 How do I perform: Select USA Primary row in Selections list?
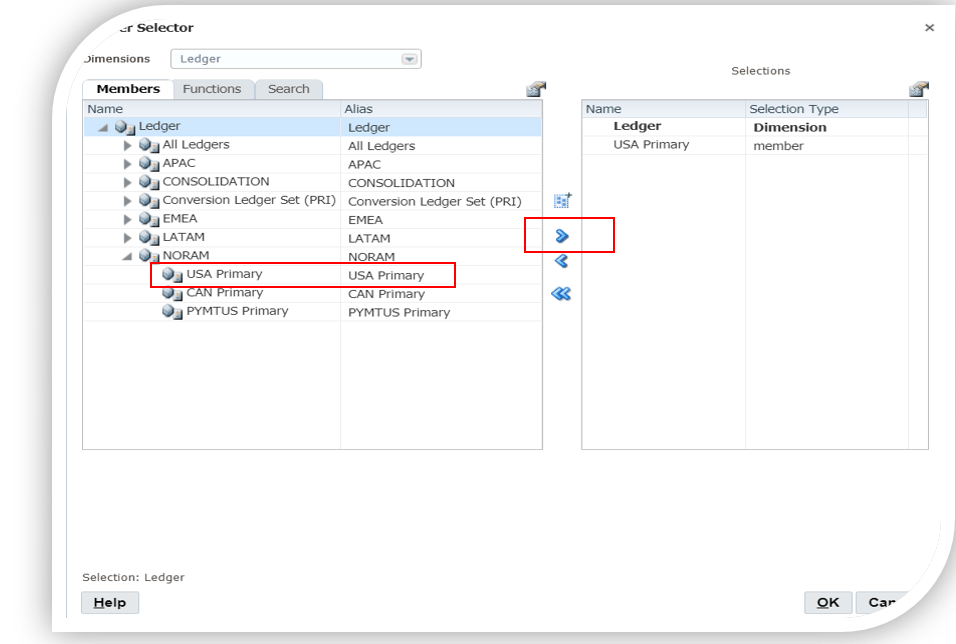tap(651, 145)
